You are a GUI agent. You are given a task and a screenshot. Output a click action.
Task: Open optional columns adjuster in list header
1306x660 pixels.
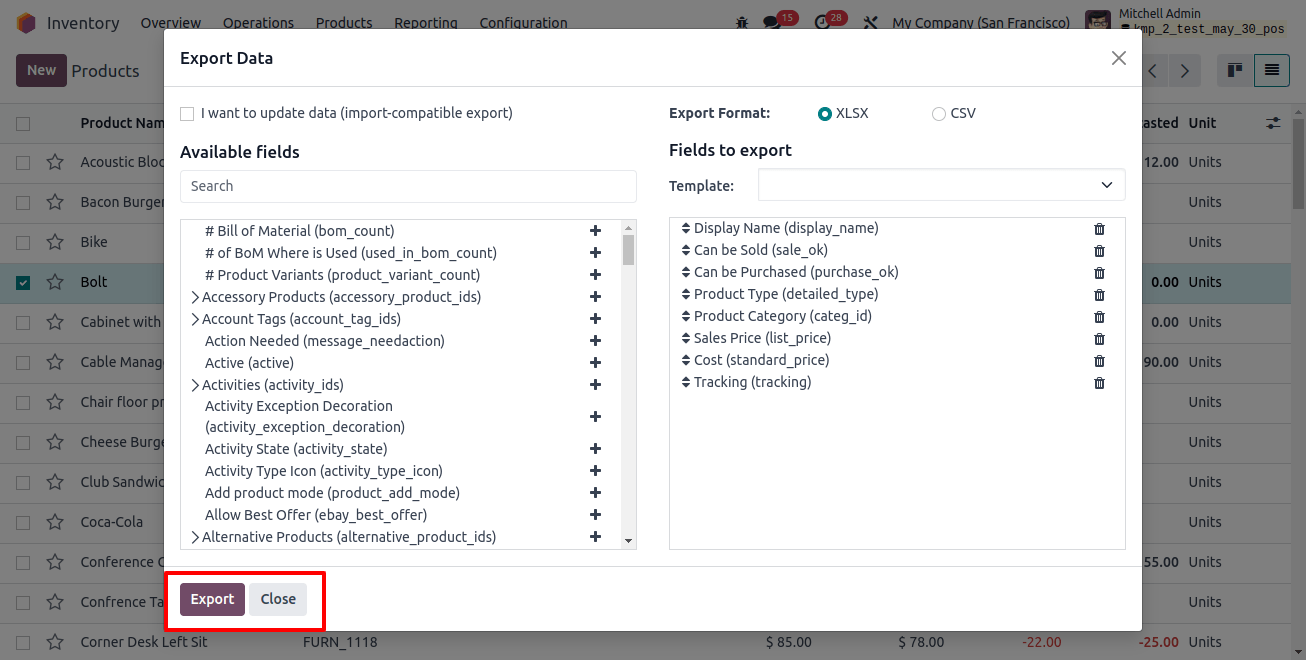tap(1273, 123)
